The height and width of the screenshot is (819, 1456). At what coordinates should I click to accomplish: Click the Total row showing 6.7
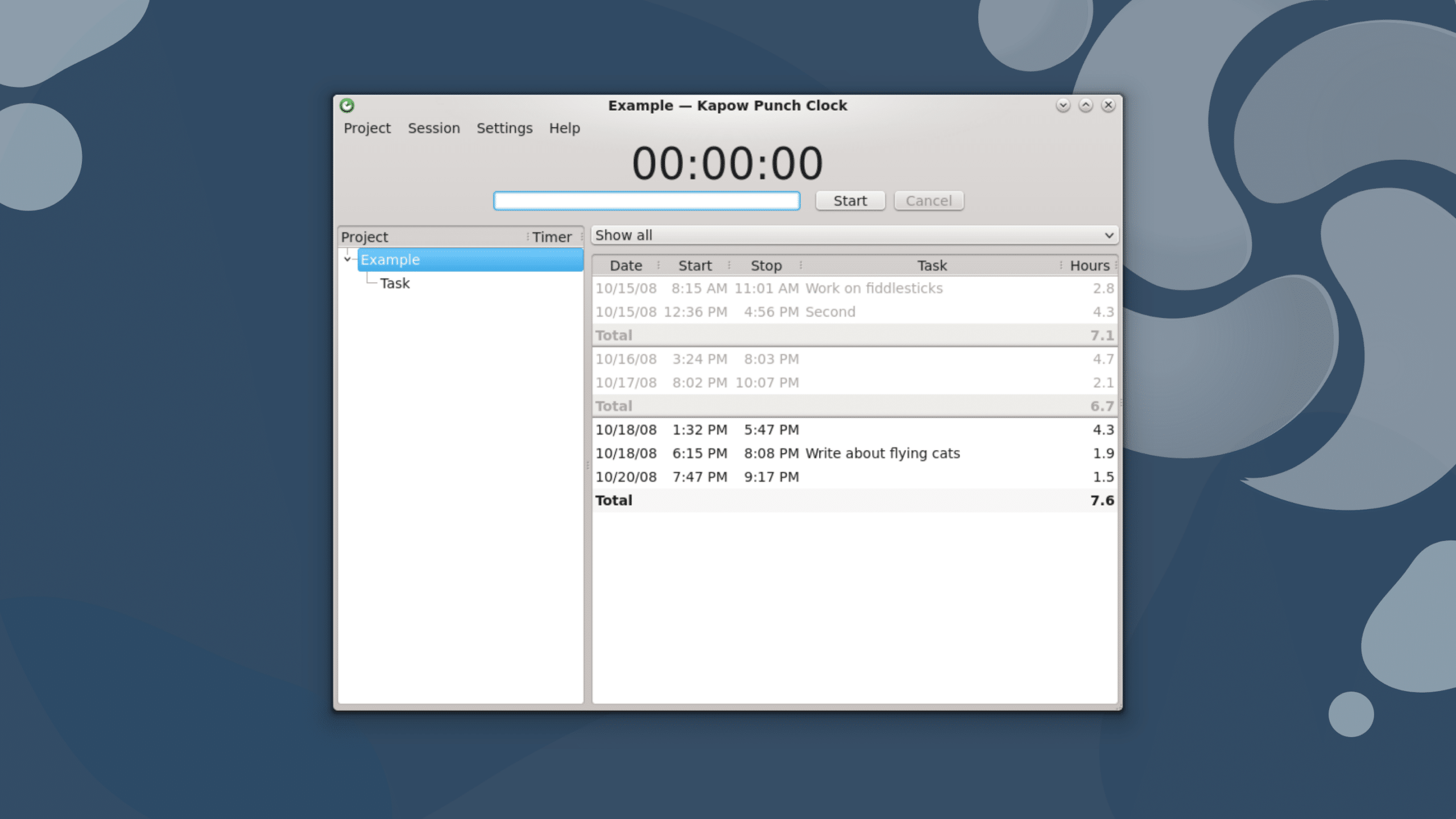855,406
